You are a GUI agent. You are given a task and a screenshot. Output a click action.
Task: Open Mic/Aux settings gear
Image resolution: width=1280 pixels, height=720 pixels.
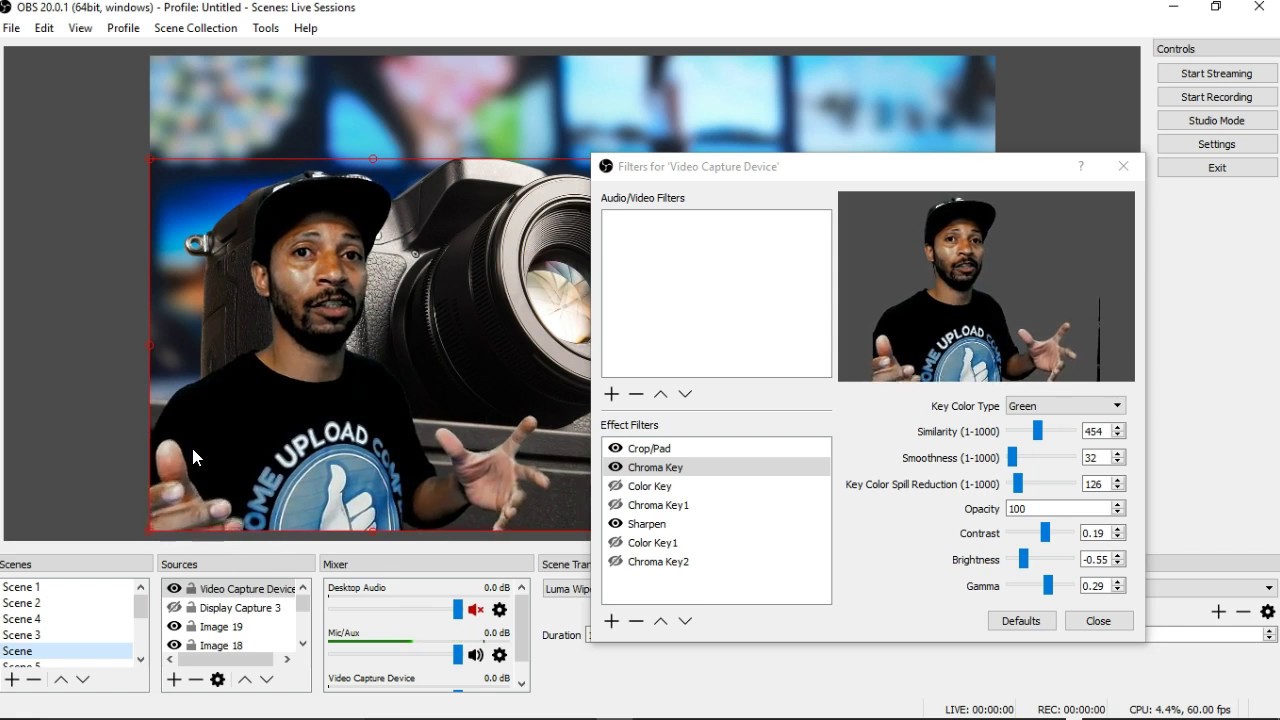[500, 655]
